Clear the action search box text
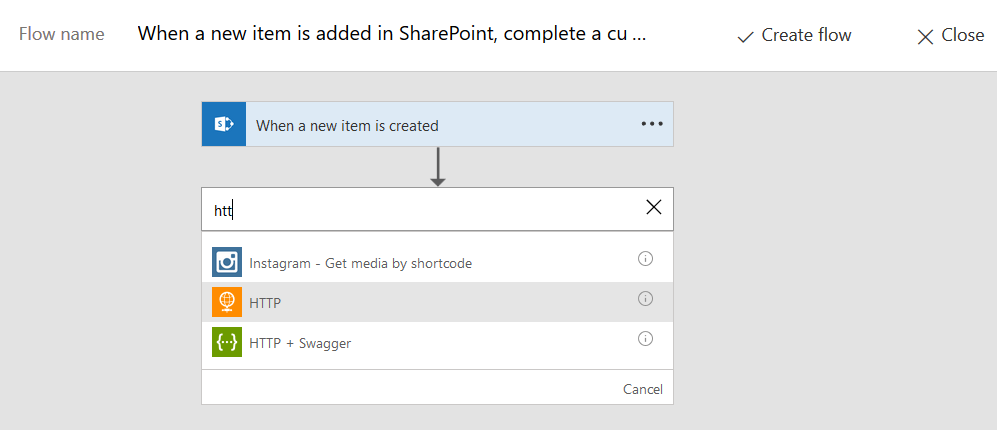Image resolution: width=997 pixels, height=430 pixels. [x=654, y=207]
